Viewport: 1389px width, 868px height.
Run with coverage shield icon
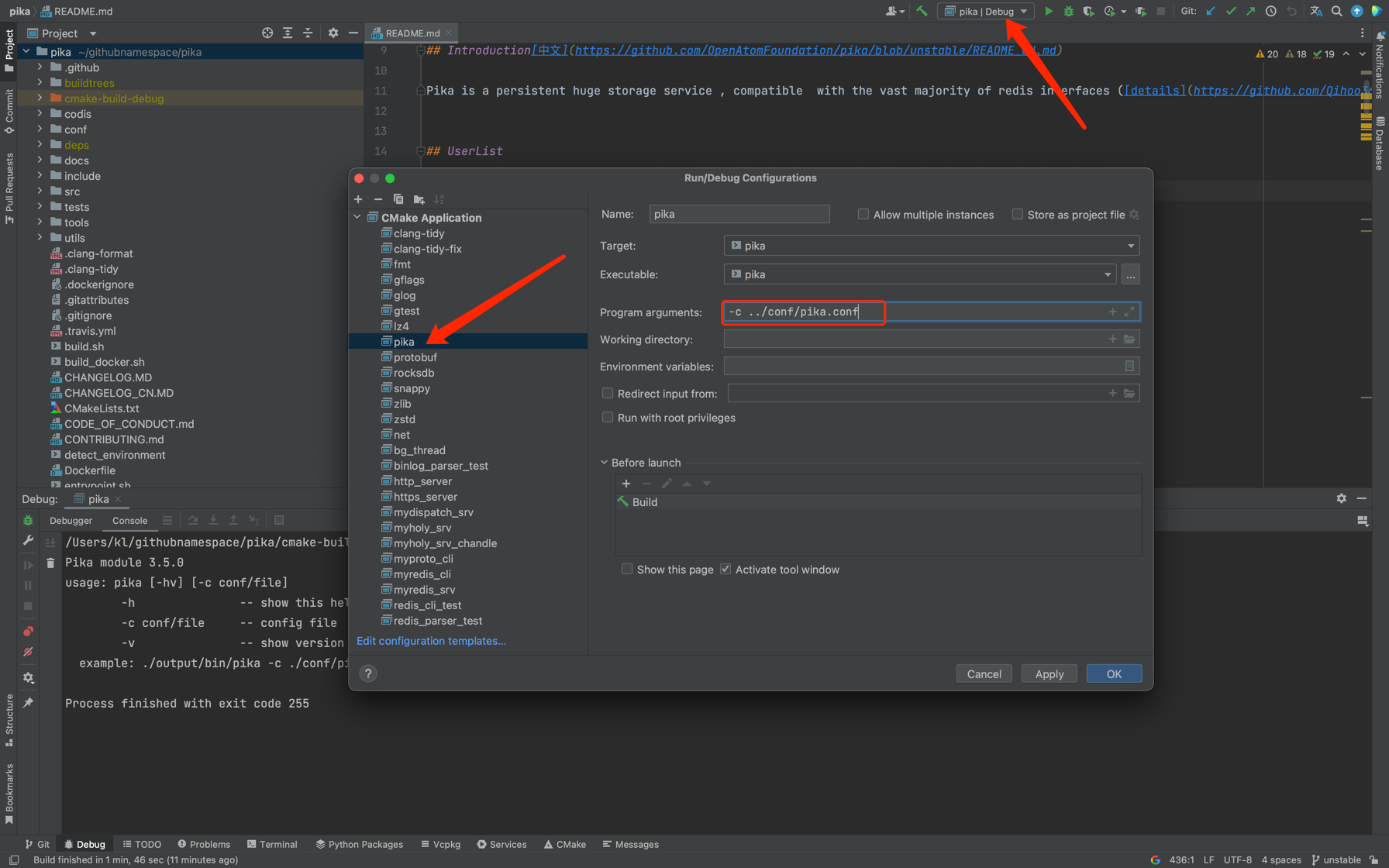click(1088, 11)
